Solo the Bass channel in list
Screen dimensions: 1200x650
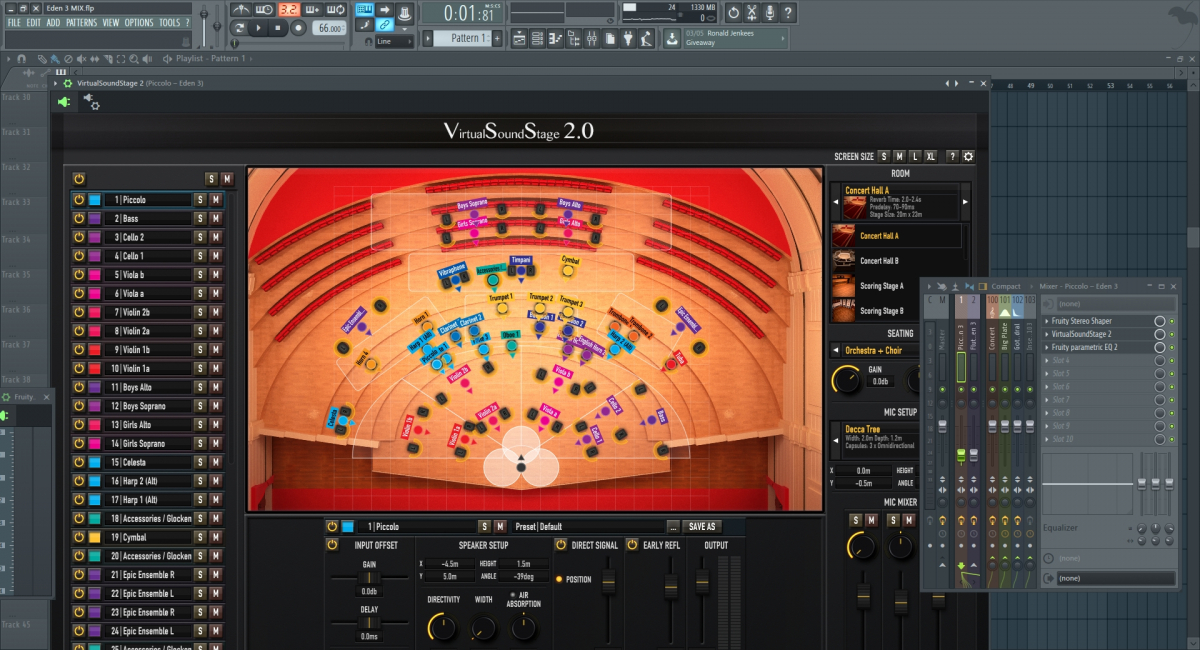(200, 219)
